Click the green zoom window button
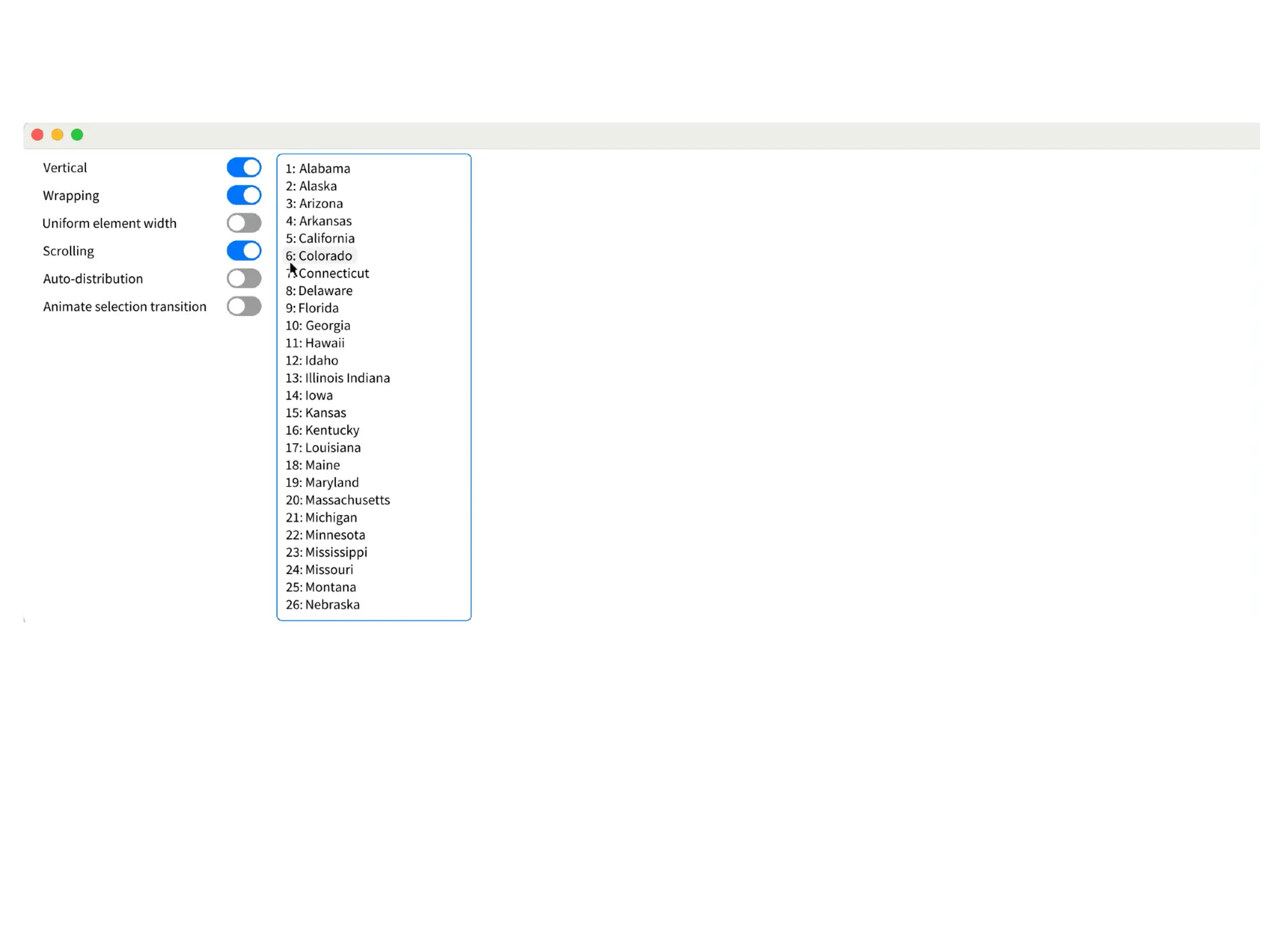Viewport: 1270px width, 952px height. (x=77, y=135)
